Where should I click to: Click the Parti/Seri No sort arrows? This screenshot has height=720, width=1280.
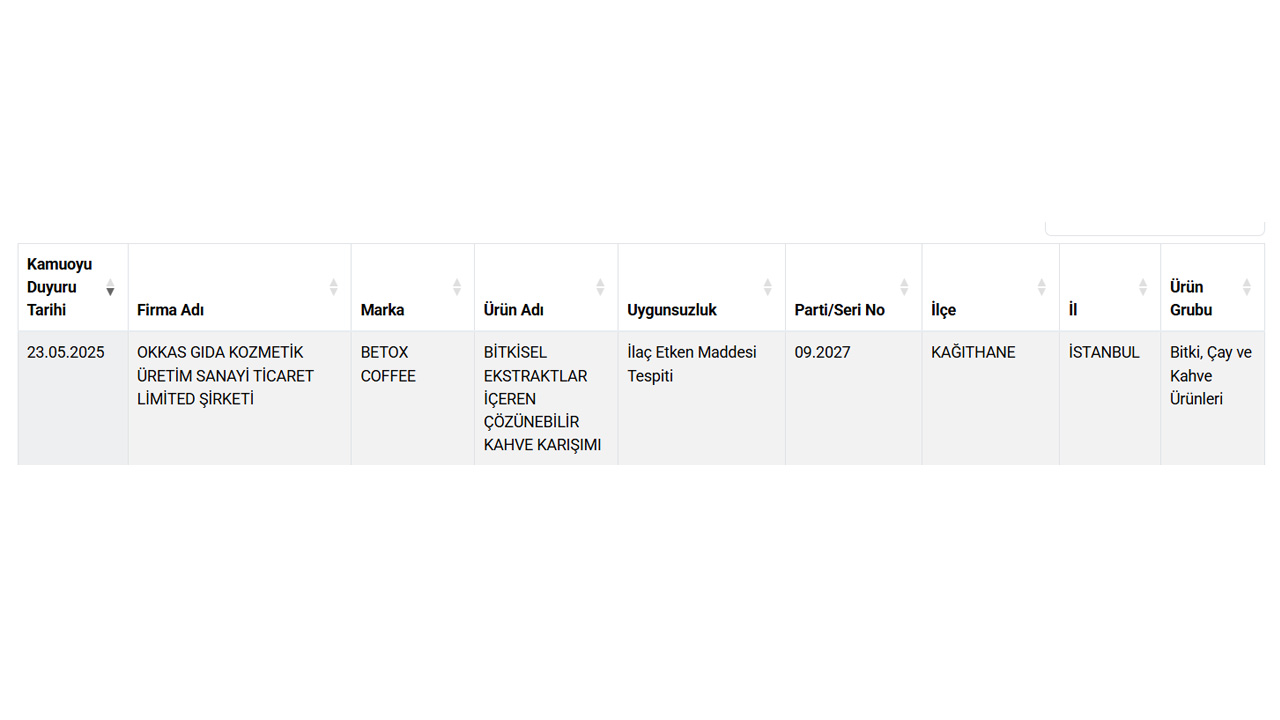(x=903, y=287)
